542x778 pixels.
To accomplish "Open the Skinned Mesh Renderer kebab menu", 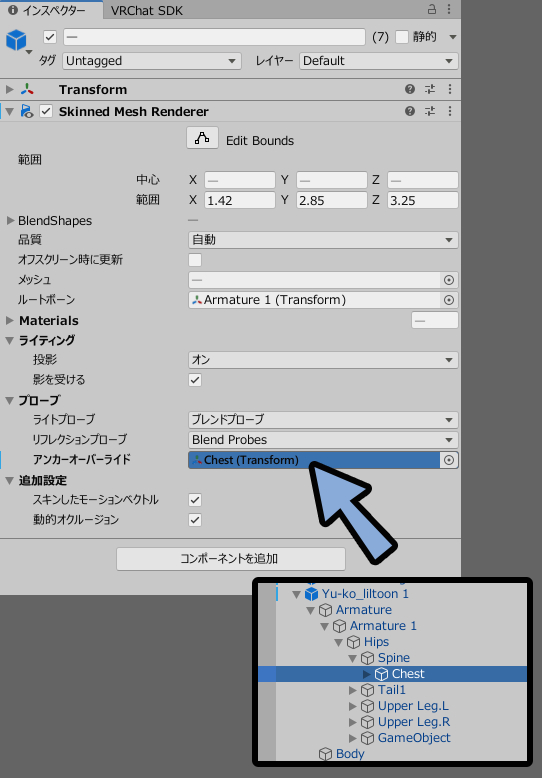I will coord(450,111).
